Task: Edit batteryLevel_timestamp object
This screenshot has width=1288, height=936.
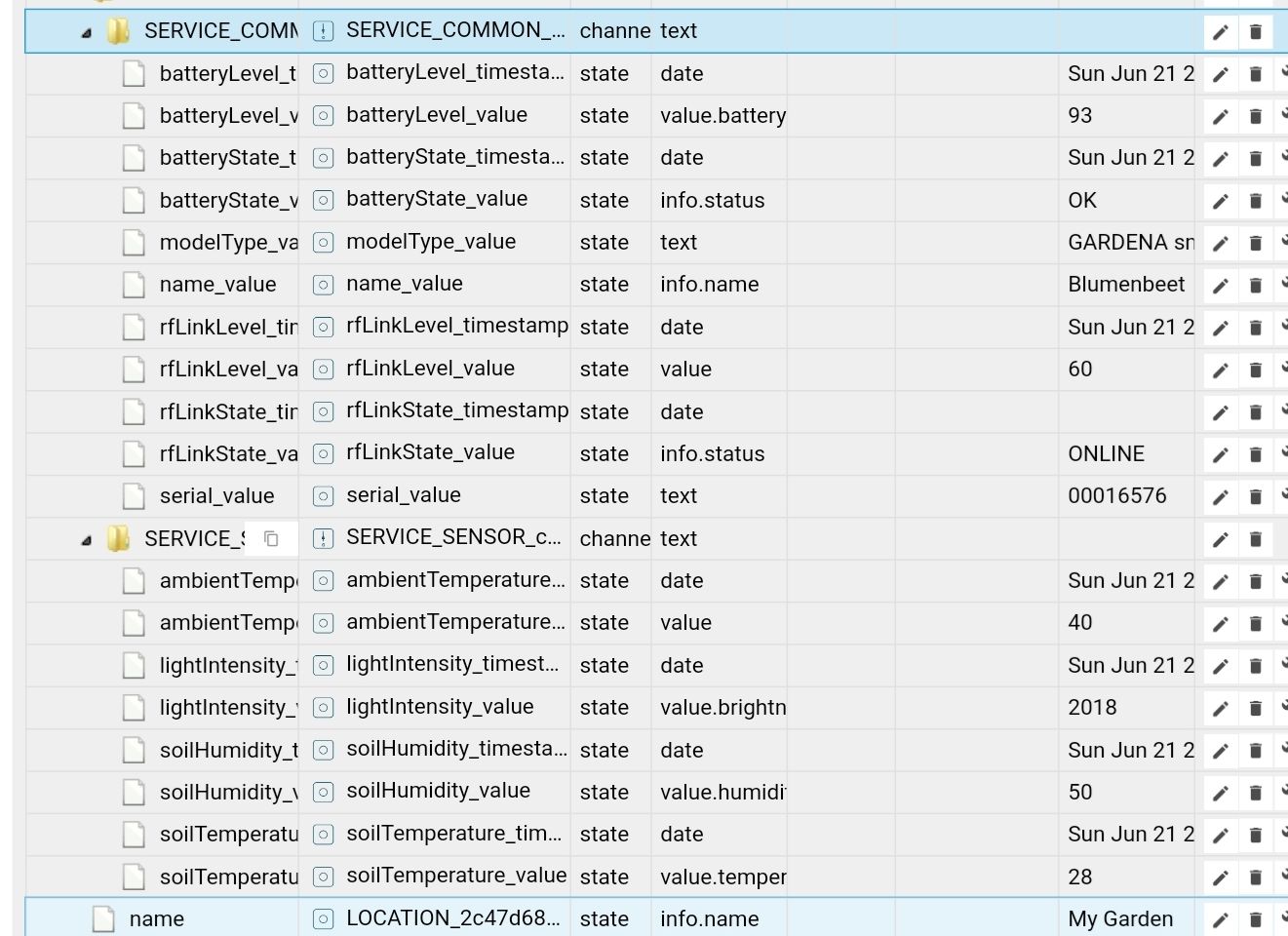Action: click(1221, 74)
